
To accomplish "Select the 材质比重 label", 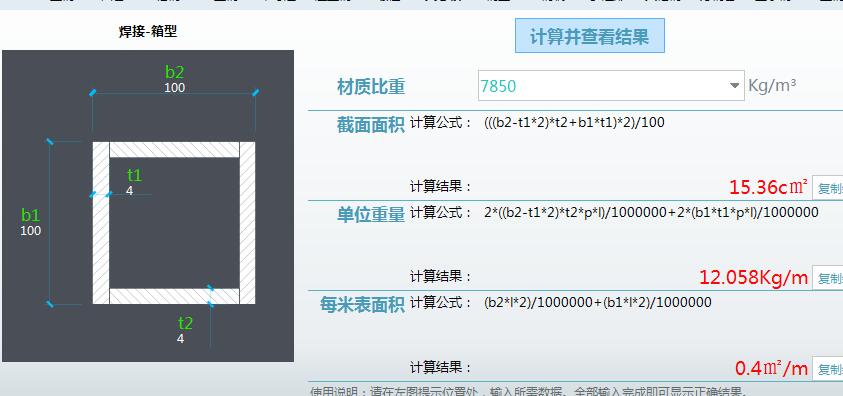I will point(371,87).
